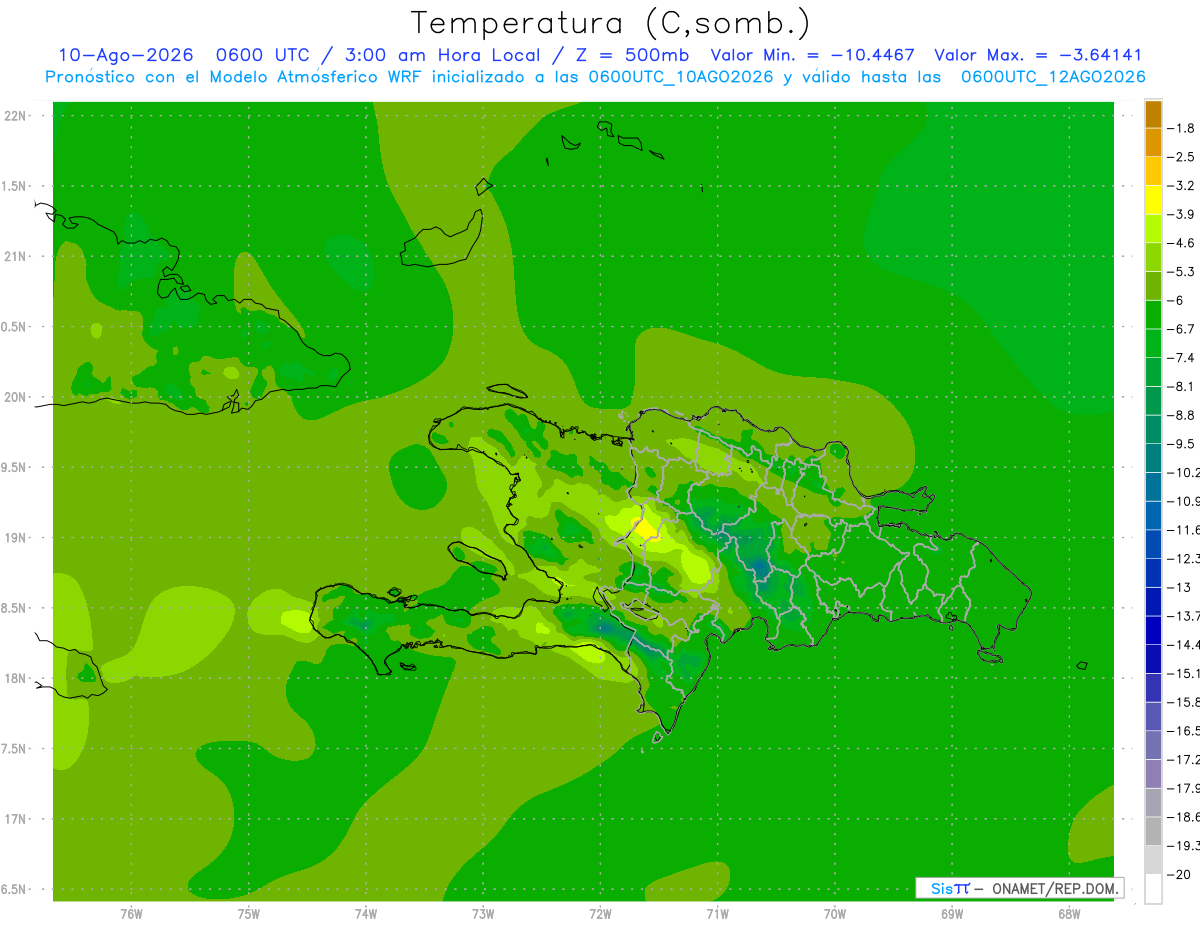Click the 'Valor Min. = -10.4467' readout
The width and height of the screenshot is (1200, 927).
point(812,55)
